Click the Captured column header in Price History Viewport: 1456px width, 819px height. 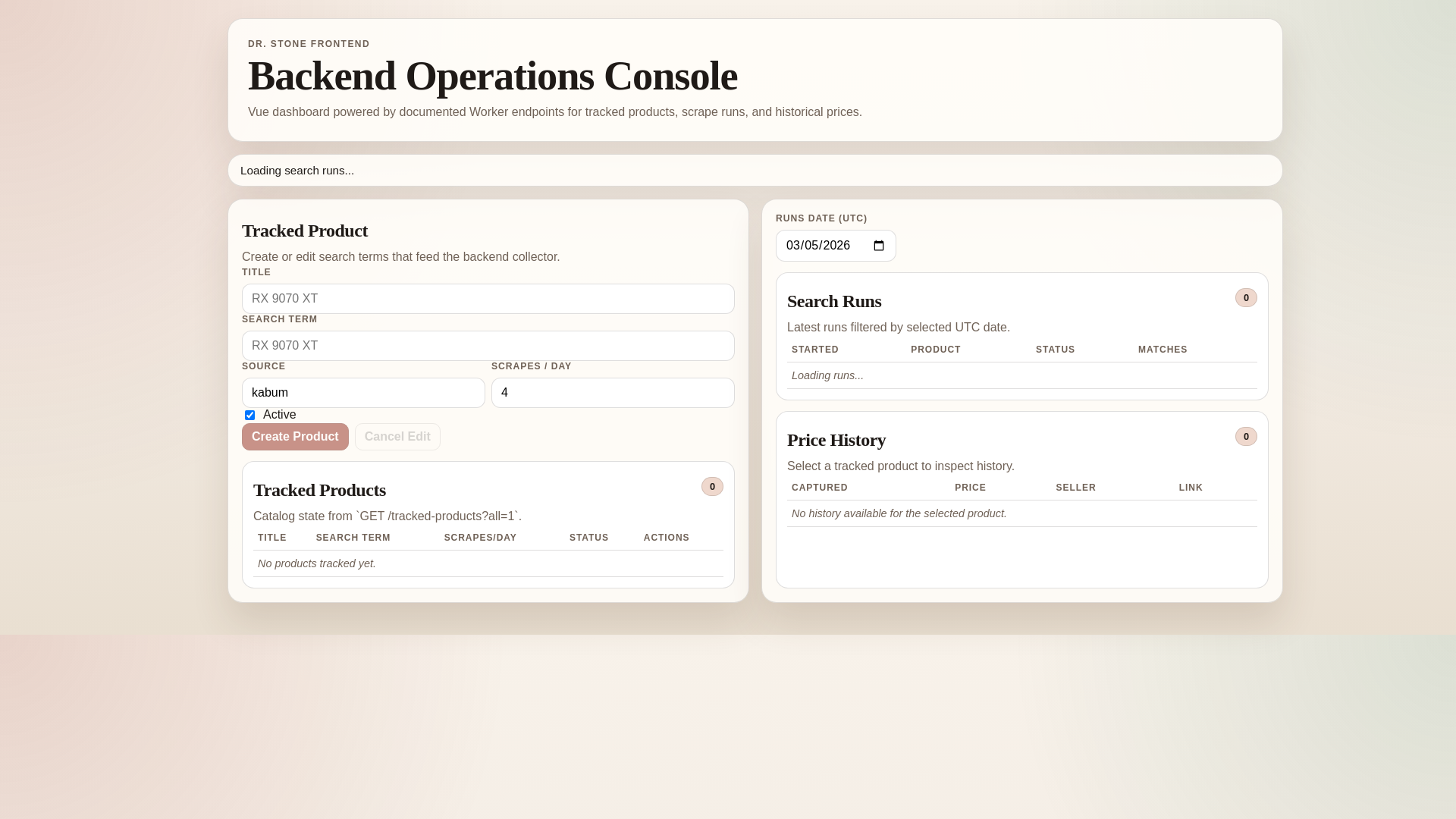click(820, 488)
